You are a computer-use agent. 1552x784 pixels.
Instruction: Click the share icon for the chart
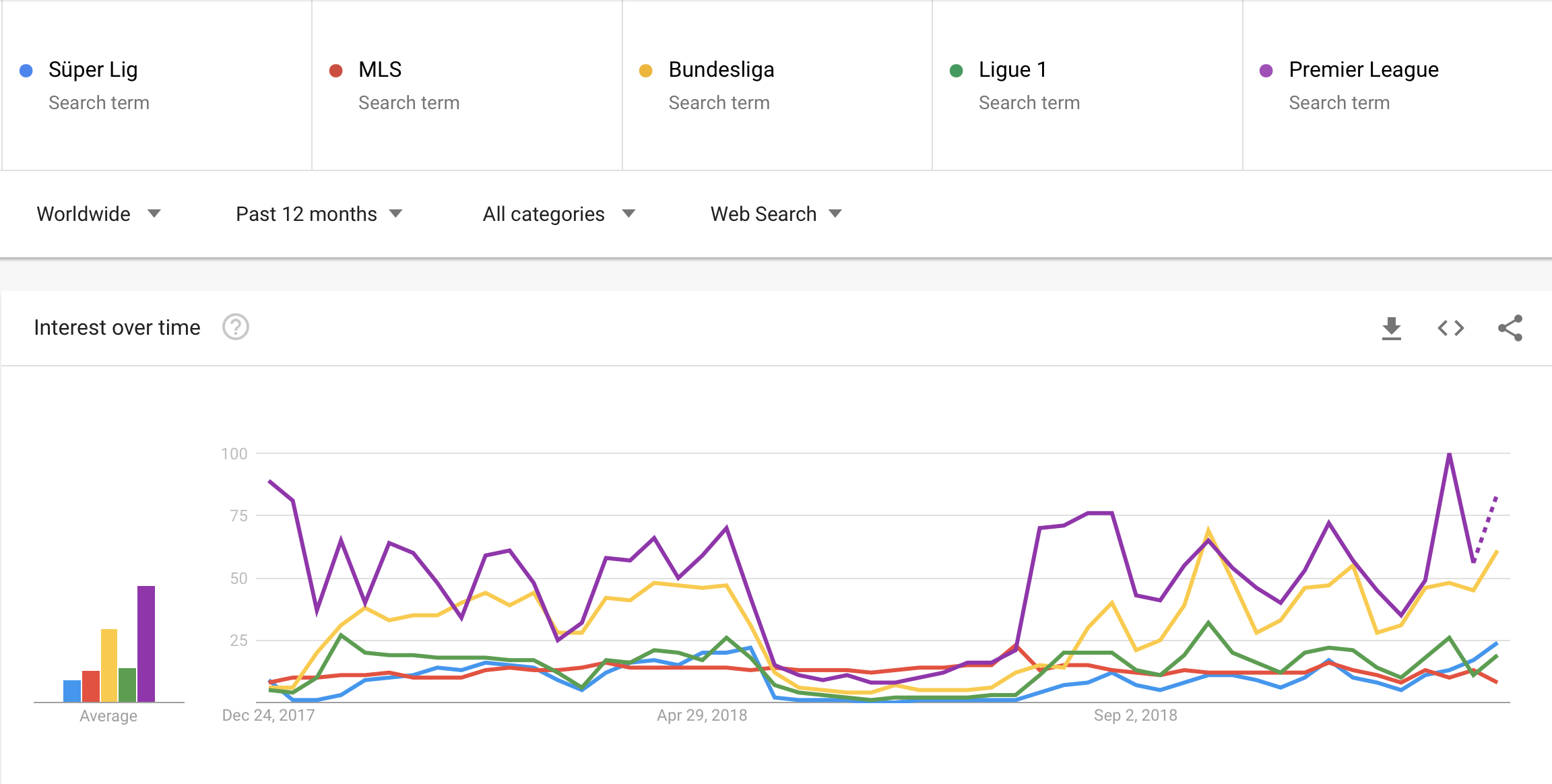[1510, 328]
